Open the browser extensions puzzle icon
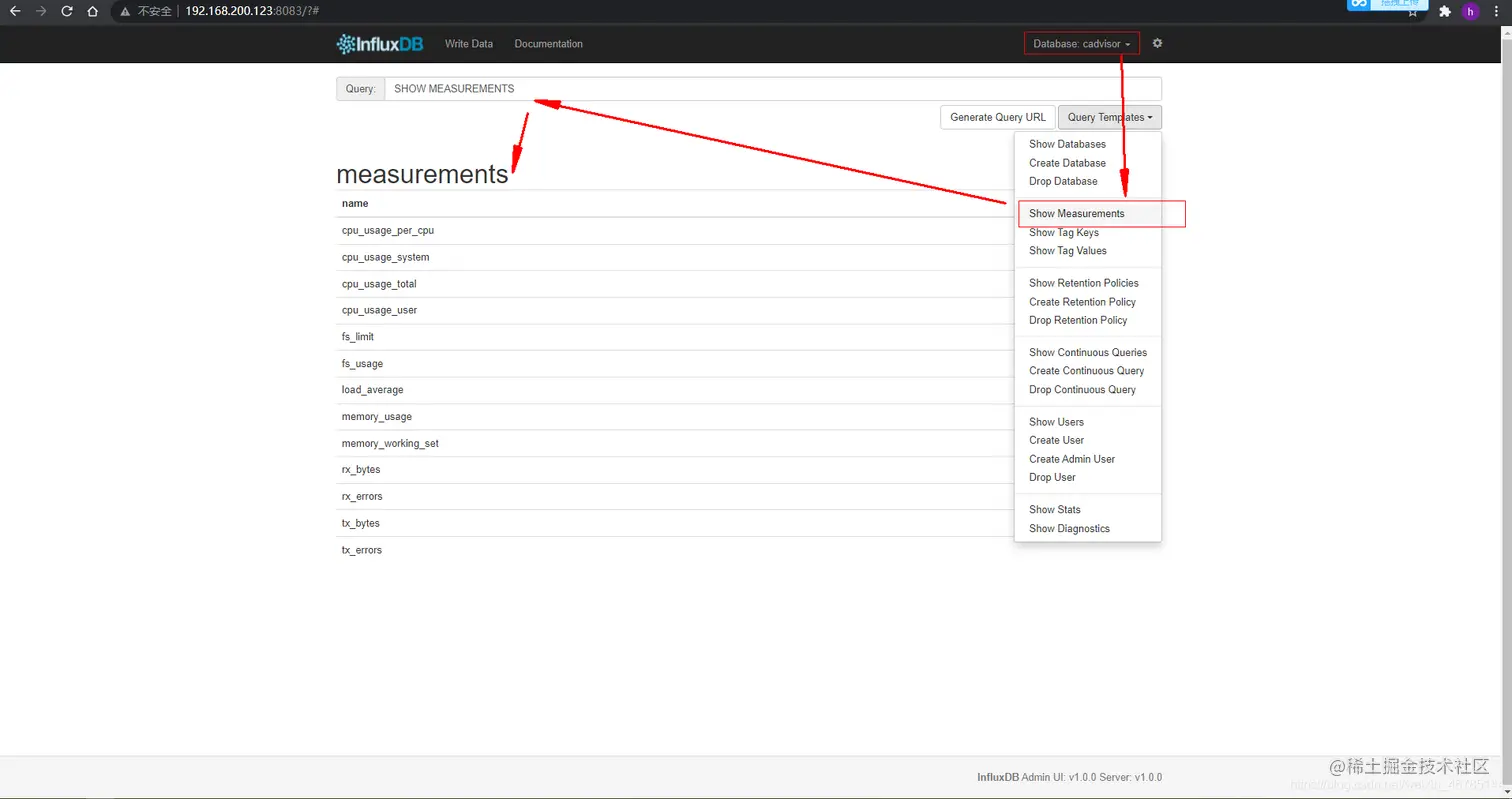1512x799 pixels. coord(1444,12)
